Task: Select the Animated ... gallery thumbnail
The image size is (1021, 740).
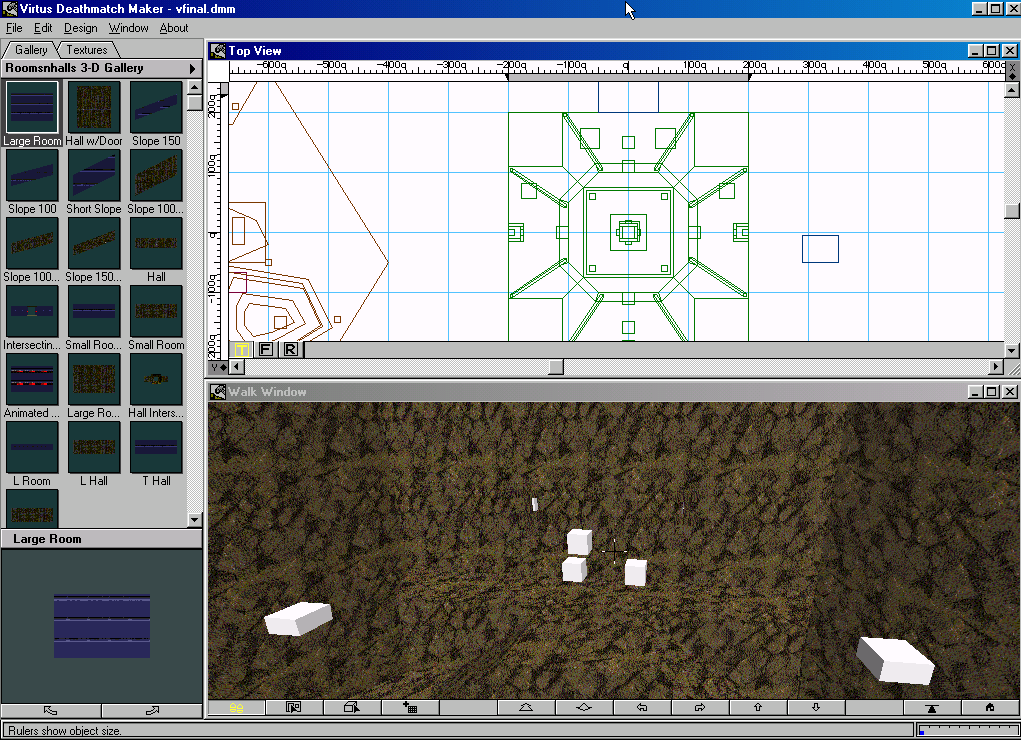Action: tap(32, 380)
